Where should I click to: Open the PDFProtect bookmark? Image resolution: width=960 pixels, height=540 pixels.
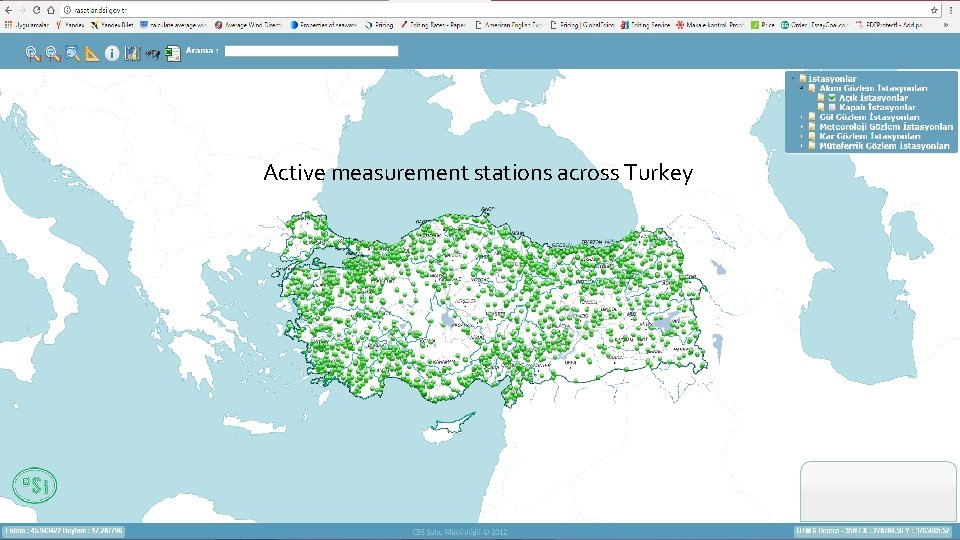[889, 25]
